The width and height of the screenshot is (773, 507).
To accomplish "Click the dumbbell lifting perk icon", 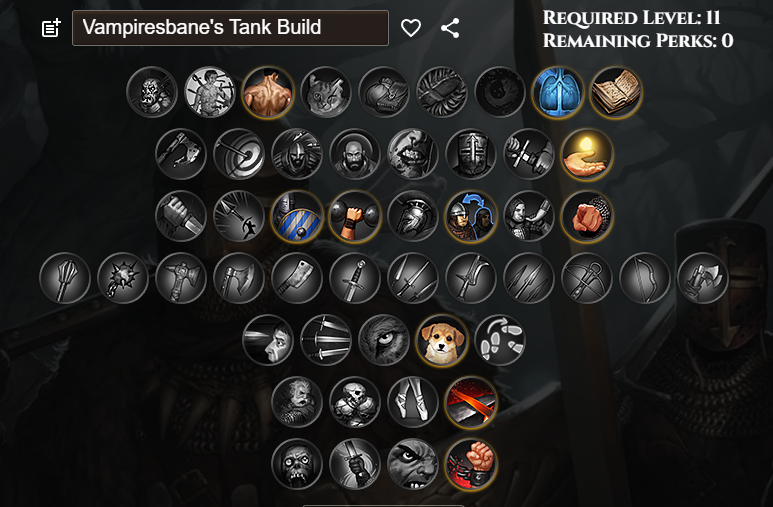I will (x=355, y=217).
